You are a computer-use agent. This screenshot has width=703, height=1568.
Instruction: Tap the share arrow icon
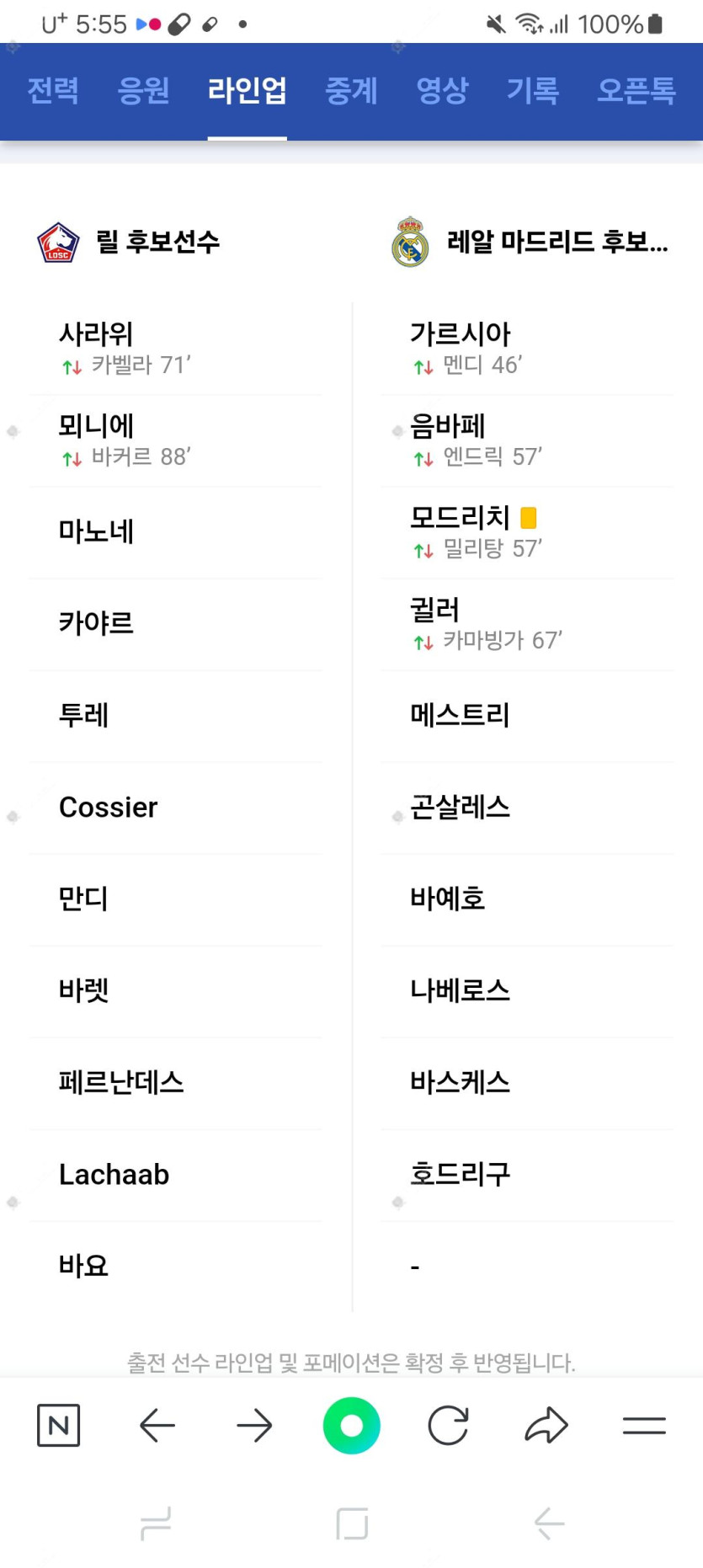tap(546, 1426)
